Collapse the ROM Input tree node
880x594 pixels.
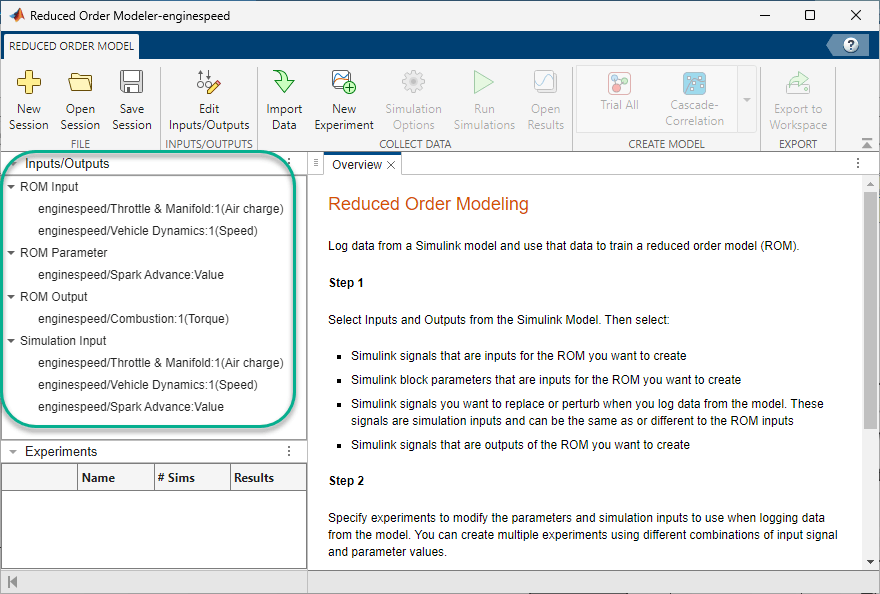point(12,186)
